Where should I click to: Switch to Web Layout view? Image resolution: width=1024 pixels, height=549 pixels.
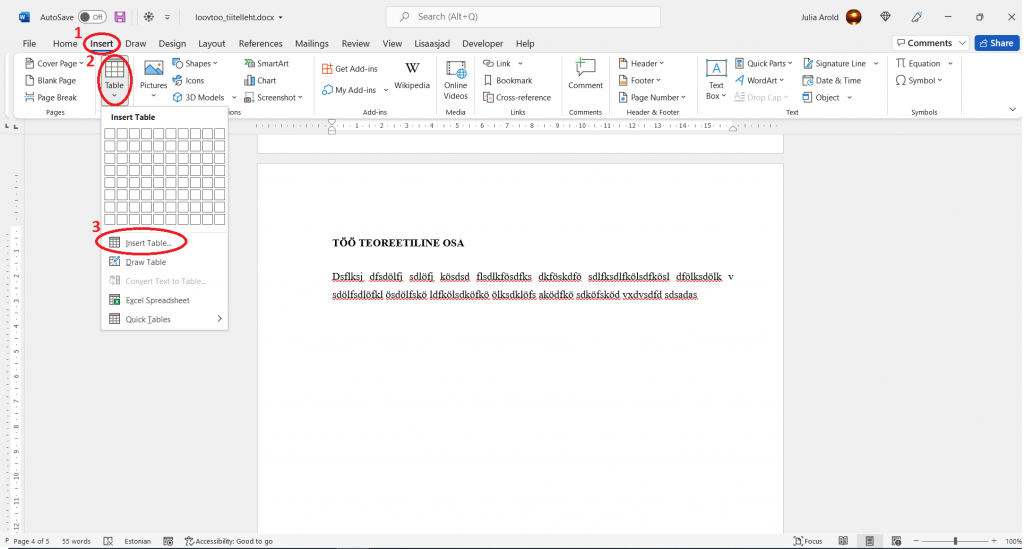[x=896, y=541]
